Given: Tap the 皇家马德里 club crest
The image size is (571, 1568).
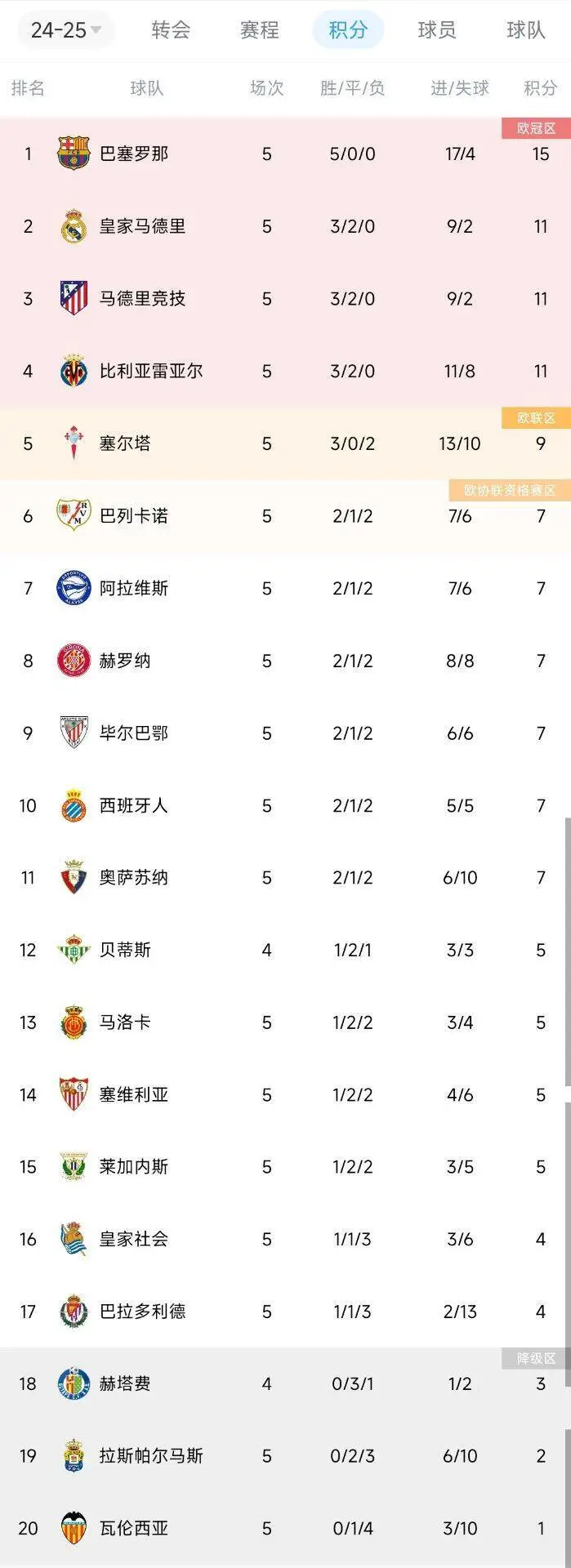Looking at the screenshot, I should tap(74, 226).
